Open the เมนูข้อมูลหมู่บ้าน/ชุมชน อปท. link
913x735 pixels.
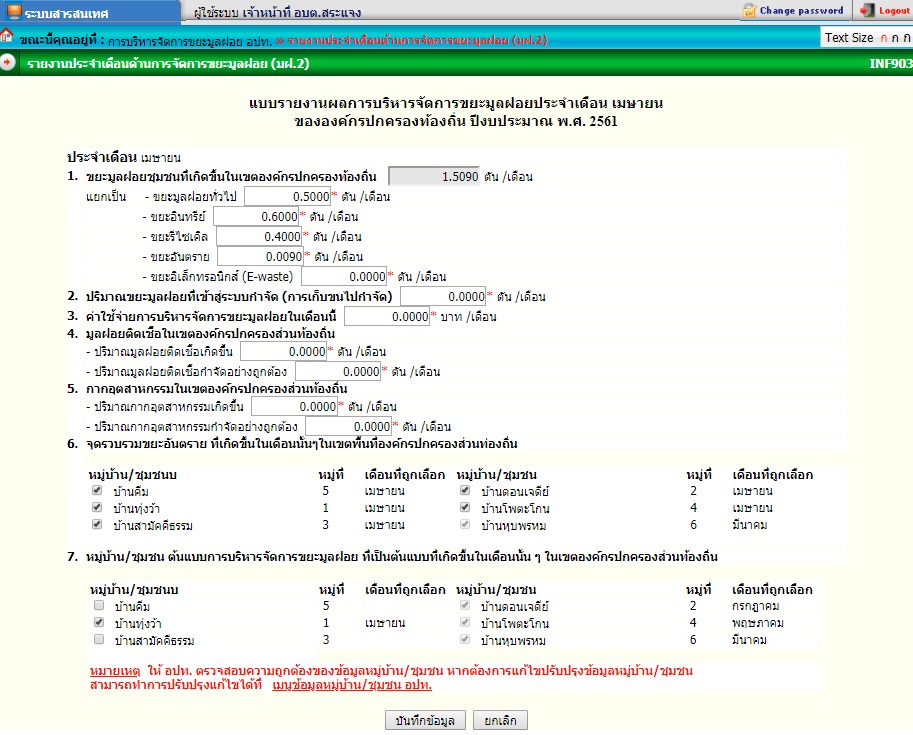(352, 685)
